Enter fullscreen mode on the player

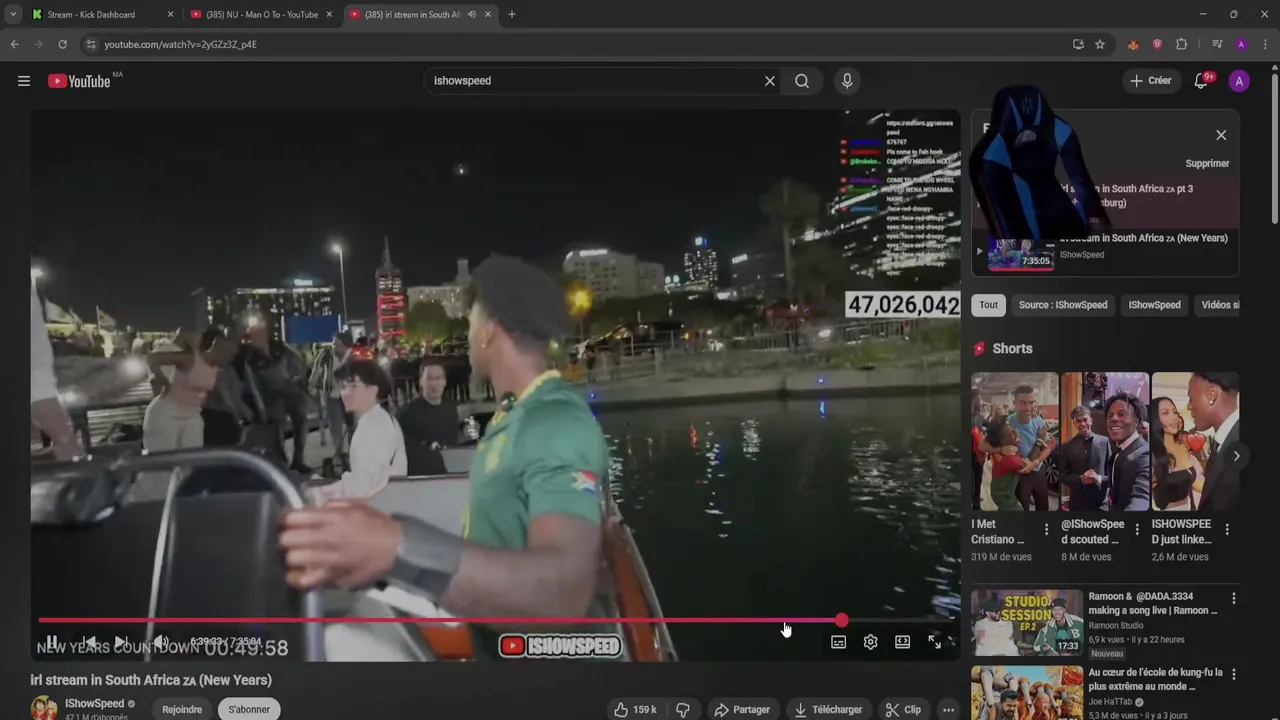(934, 642)
